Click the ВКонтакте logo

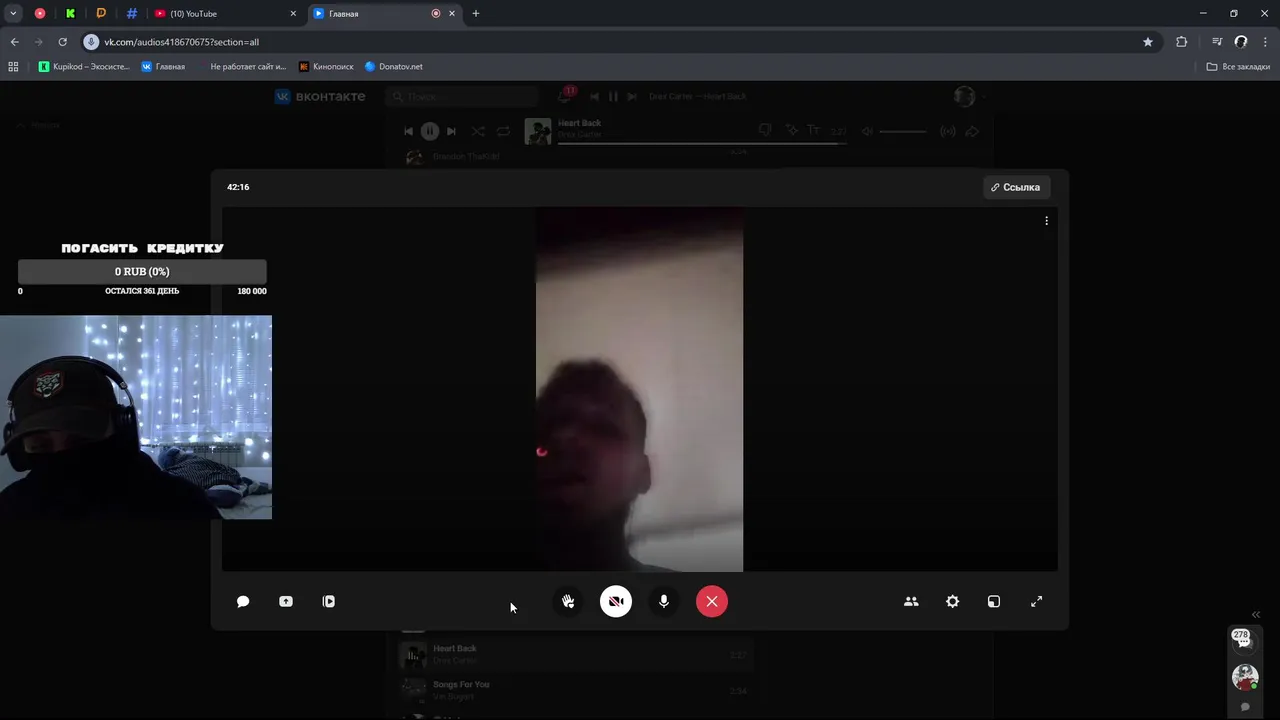pyautogui.click(x=321, y=96)
